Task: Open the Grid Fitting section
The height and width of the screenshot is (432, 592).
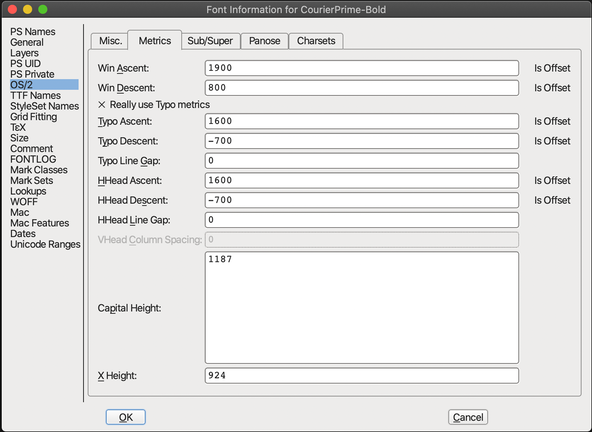Action: [34, 117]
